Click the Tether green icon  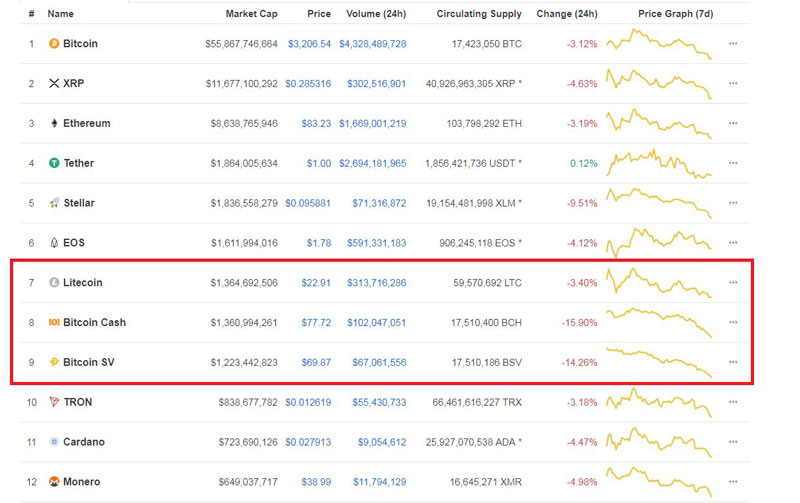(x=54, y=163)
